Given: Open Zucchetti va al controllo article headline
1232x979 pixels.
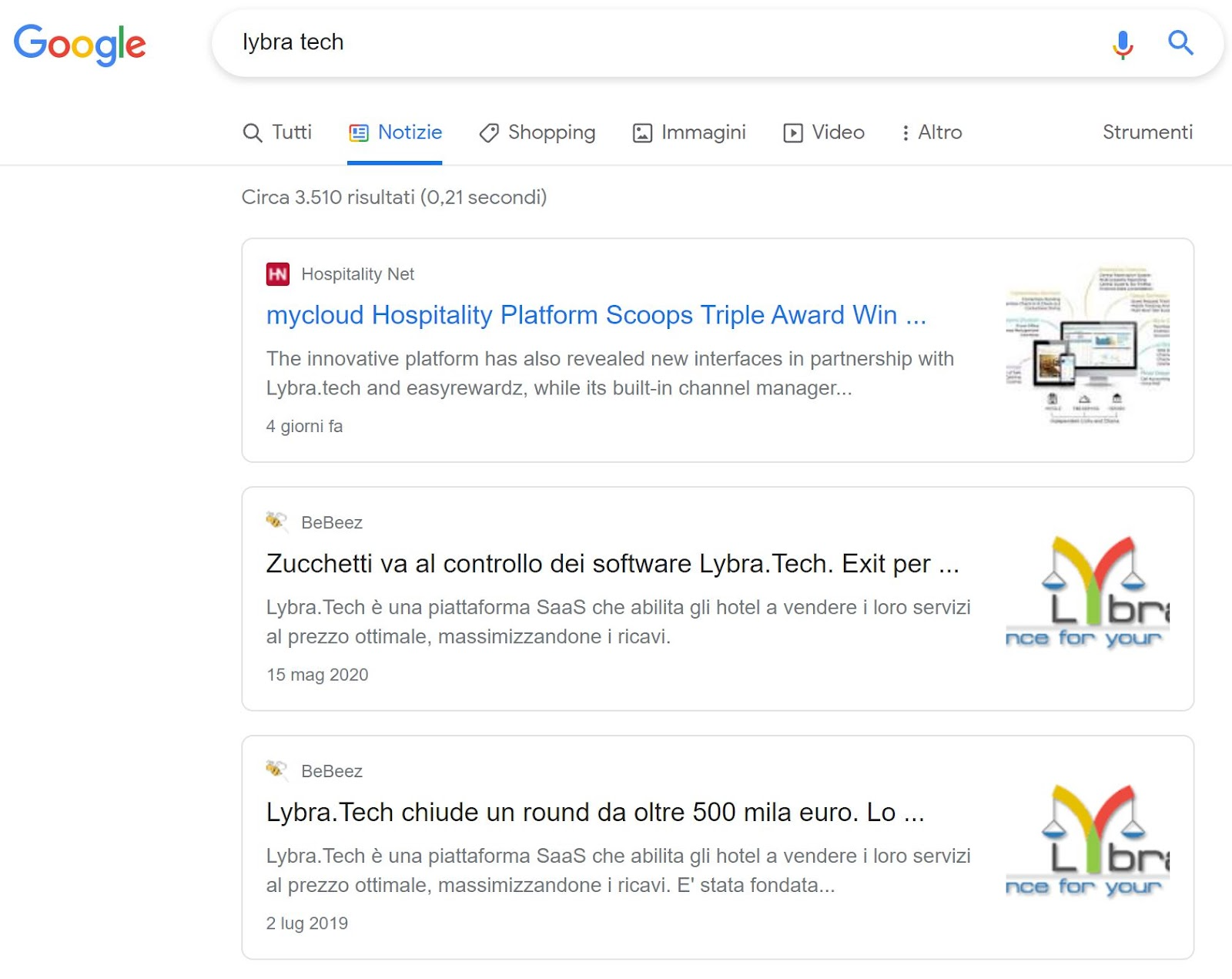Looking at the screenshot, I should tap(613, 564).
